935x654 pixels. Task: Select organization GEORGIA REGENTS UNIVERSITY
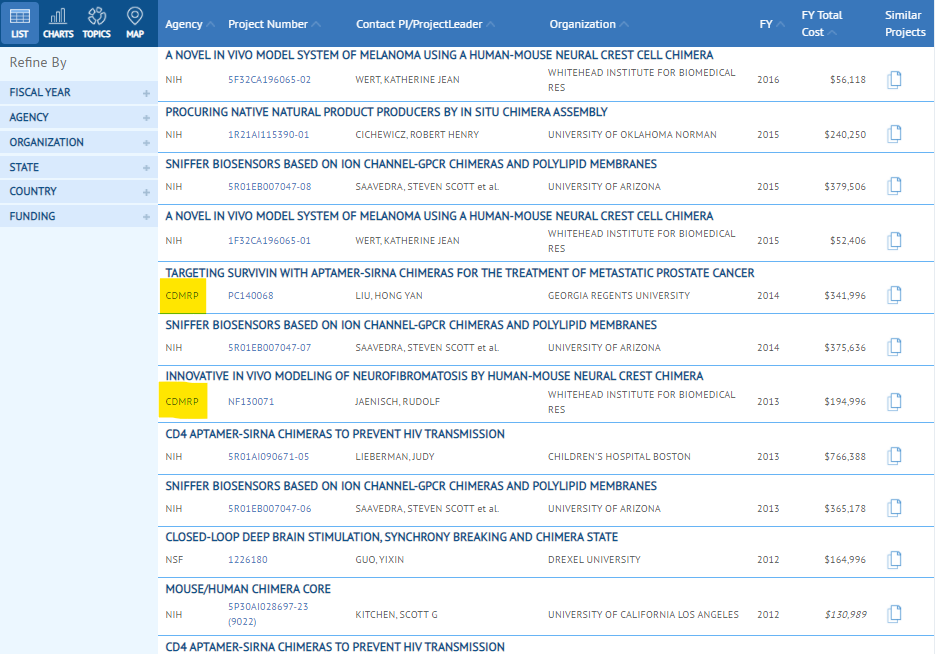(x=619, y=296)
